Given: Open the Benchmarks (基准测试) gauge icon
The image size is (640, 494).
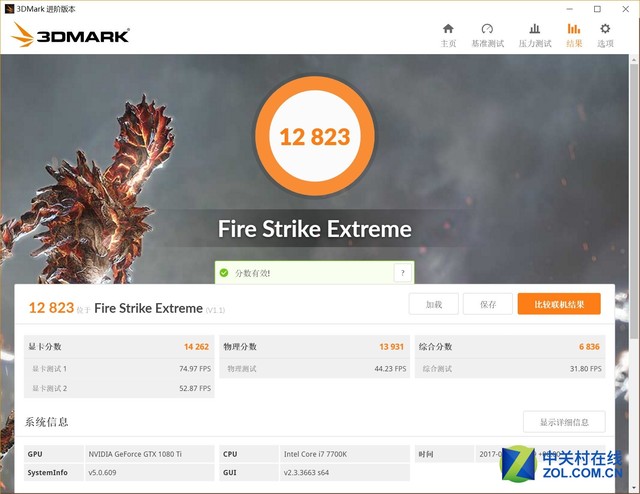Looking at the screenshot, I should click(487, 29).
